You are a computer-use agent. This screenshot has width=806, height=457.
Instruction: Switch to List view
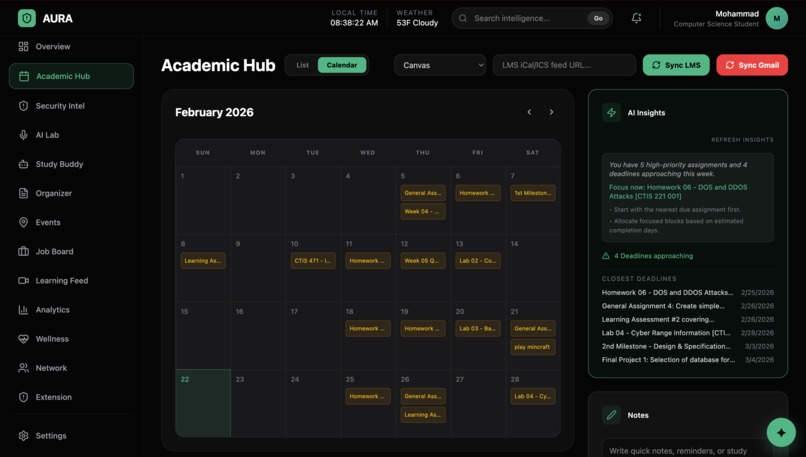(x=303, y=65)
